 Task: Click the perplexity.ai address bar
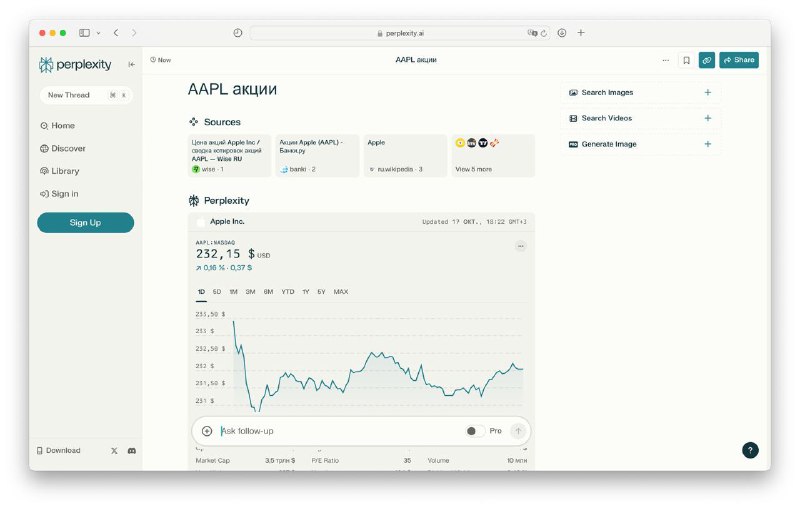click(400, 33)
